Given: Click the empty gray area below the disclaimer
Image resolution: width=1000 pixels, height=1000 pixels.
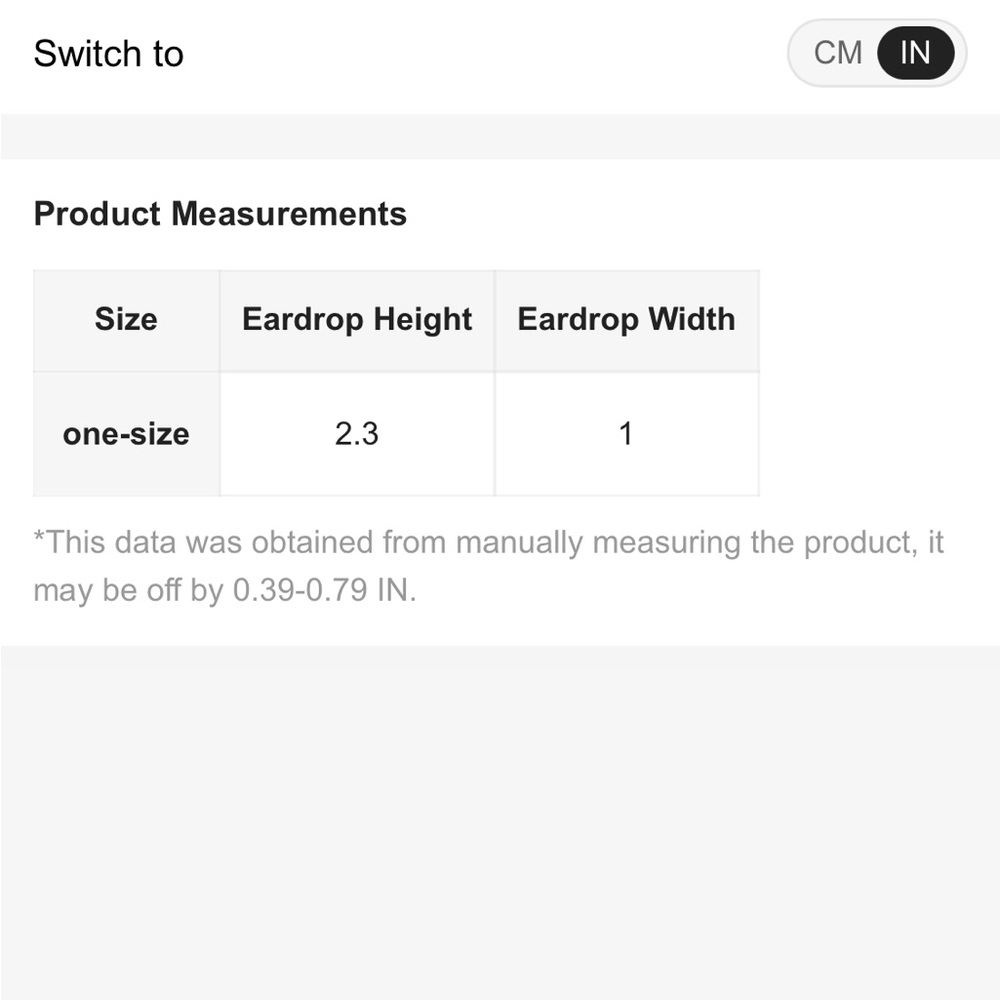Looking at the screenshot, I should pyautogui.click(x=500, y=823).
